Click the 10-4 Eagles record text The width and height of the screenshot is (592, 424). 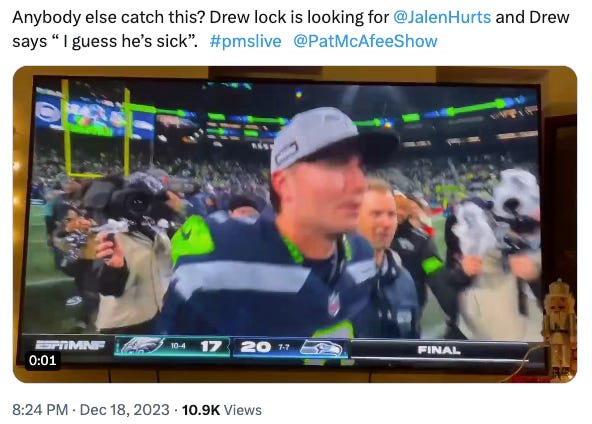(x=177, y=345)
